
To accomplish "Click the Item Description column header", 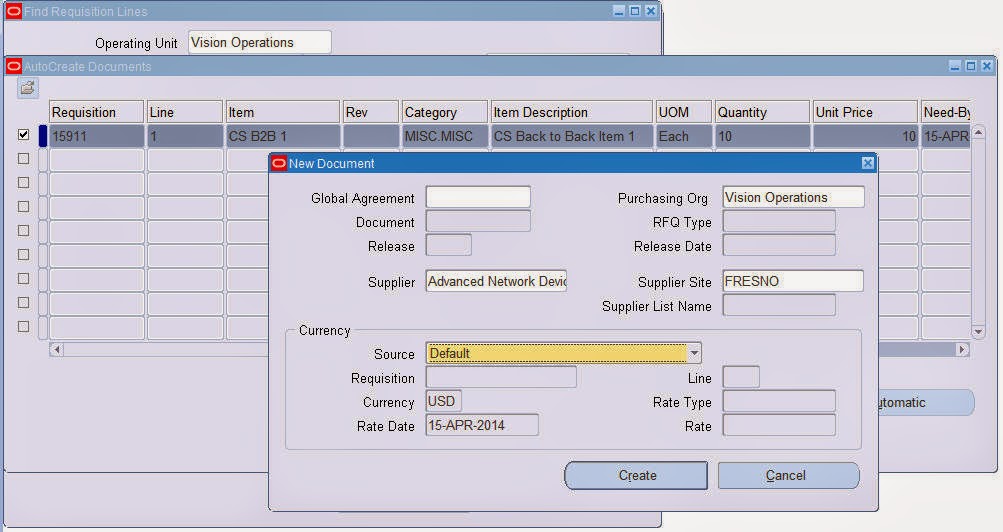I will point(571,112).
